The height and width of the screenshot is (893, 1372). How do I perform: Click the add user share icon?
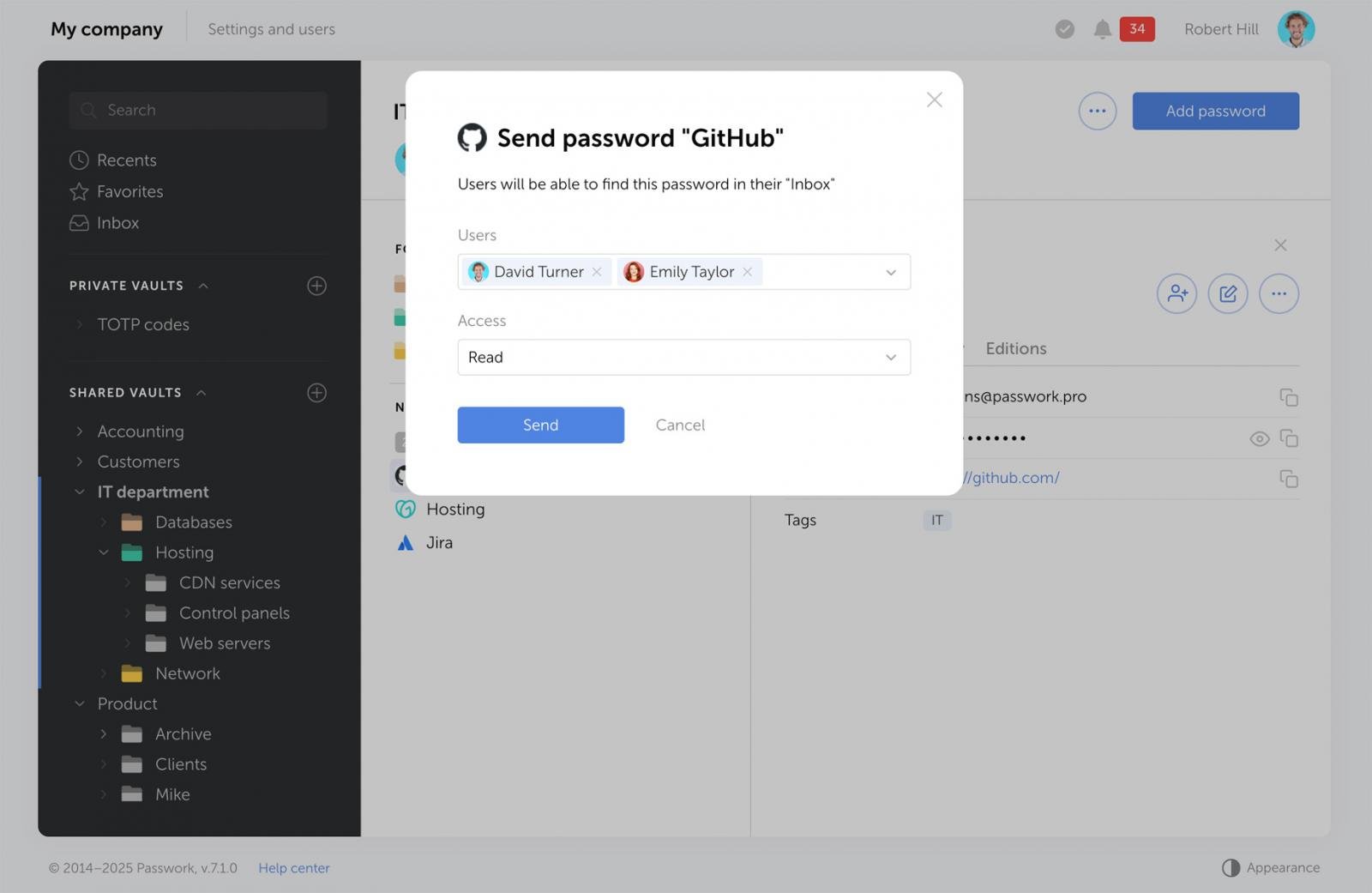point(1176,293)
